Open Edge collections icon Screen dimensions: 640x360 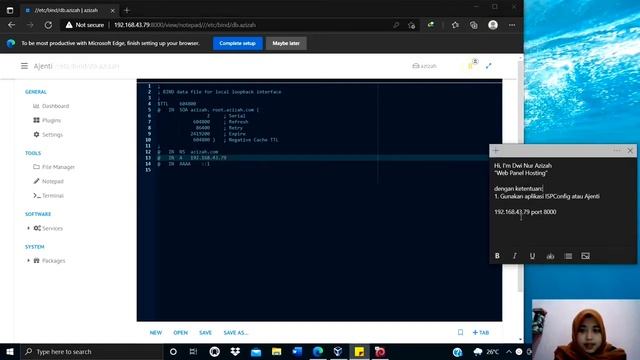coord(473,25)
